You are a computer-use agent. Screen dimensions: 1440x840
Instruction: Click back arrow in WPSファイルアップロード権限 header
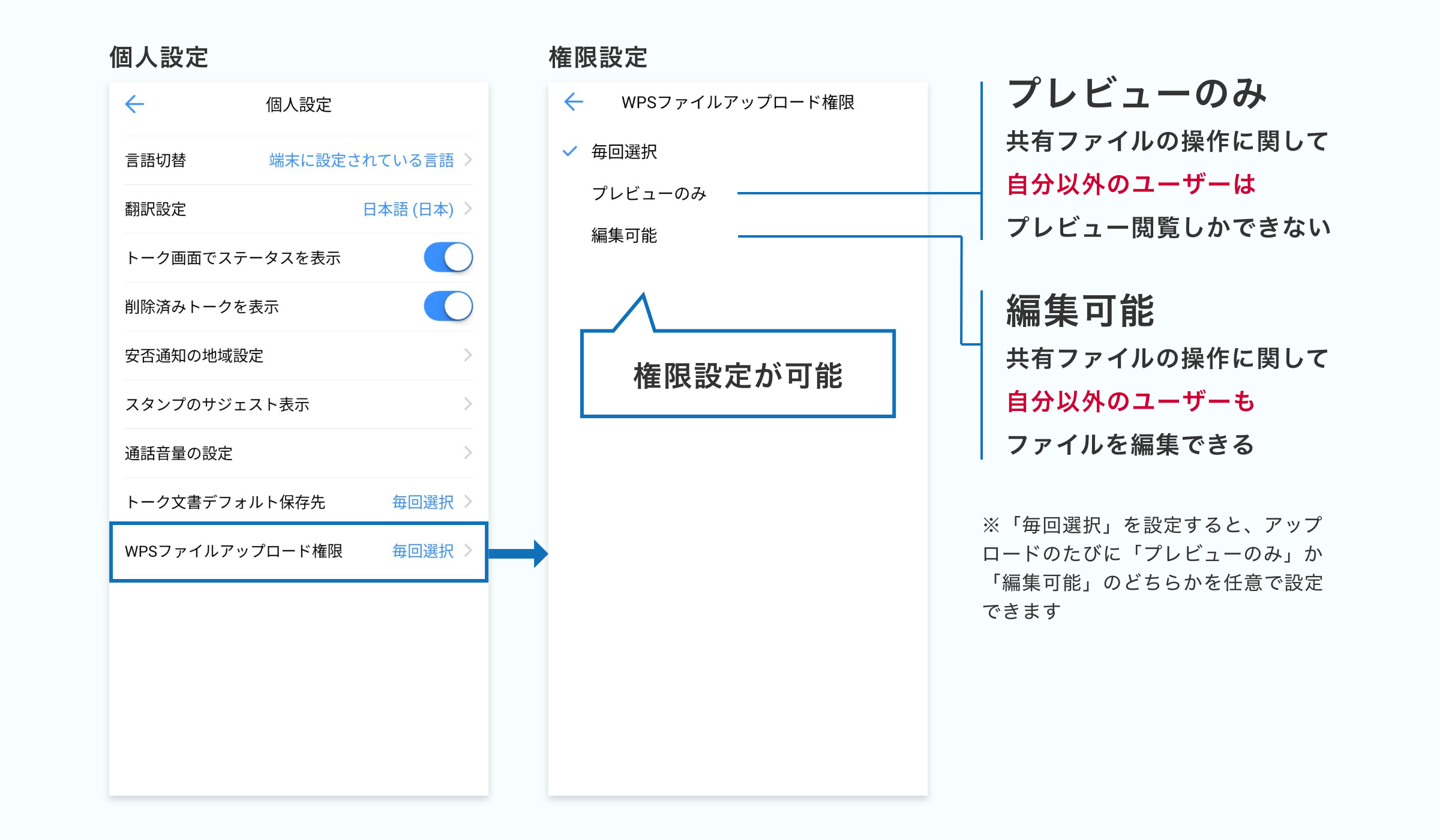[574, 102]
